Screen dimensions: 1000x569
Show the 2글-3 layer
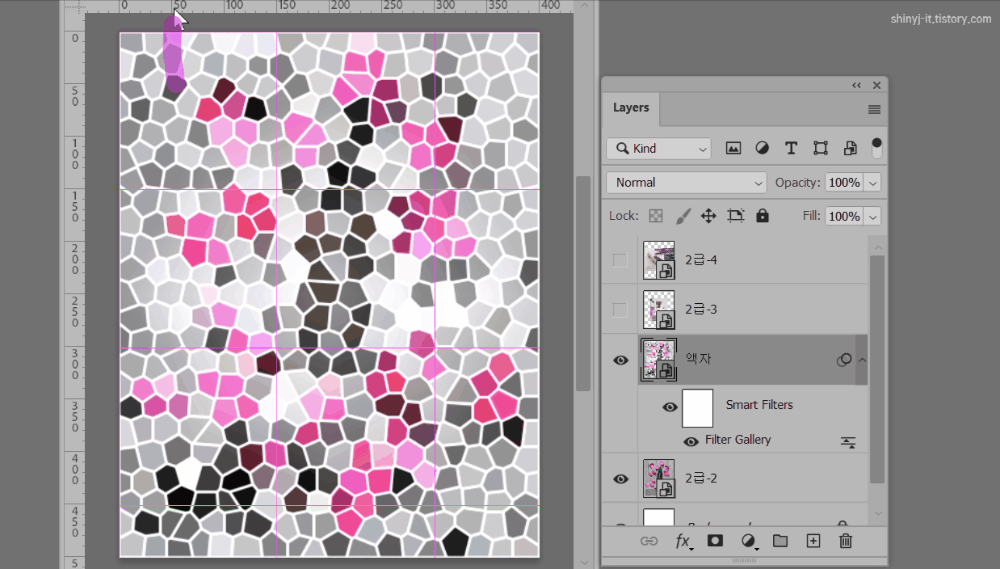click(620, 310)
